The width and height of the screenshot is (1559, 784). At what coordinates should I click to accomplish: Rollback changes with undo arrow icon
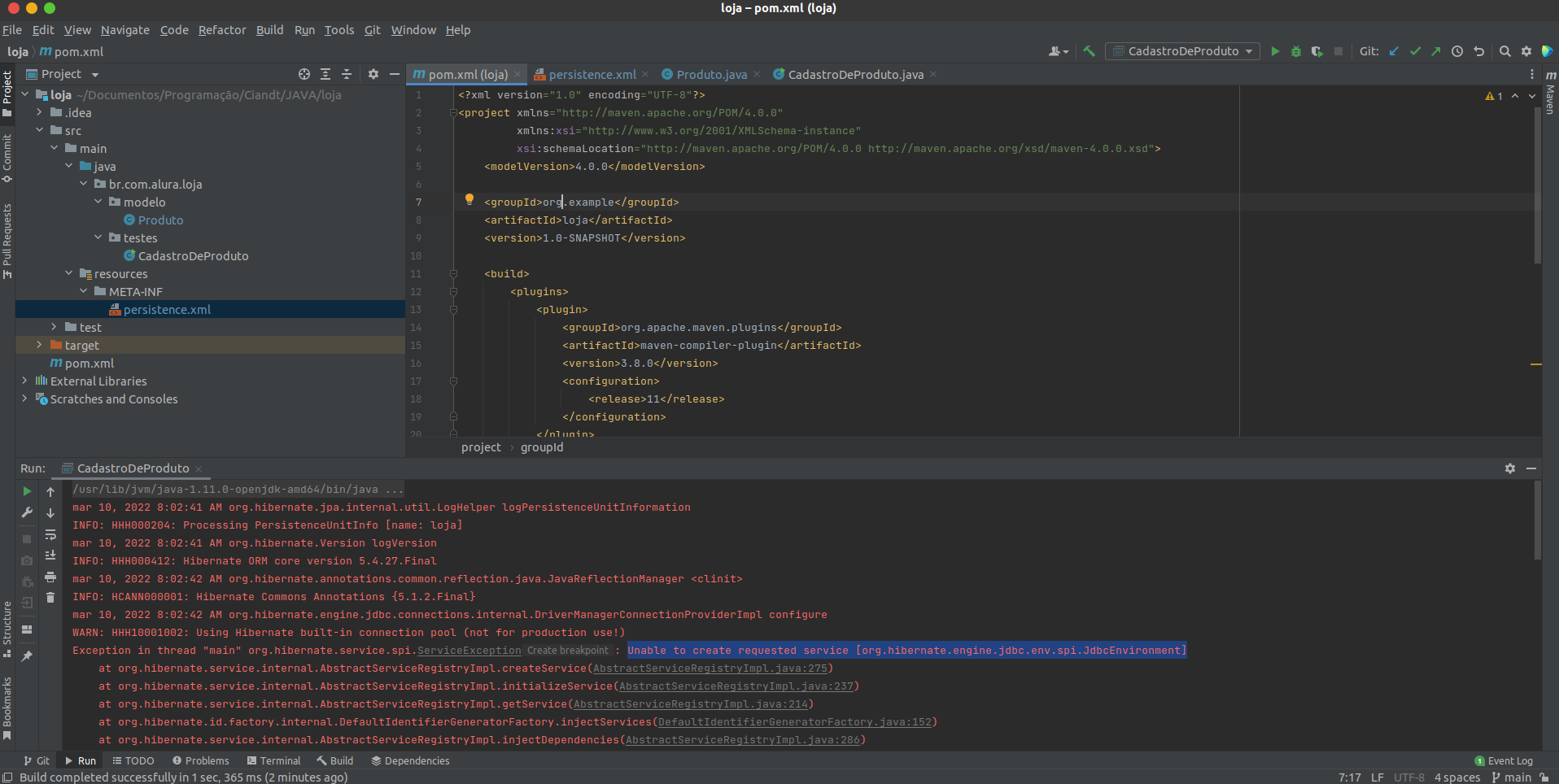(x=1478, y=51)
